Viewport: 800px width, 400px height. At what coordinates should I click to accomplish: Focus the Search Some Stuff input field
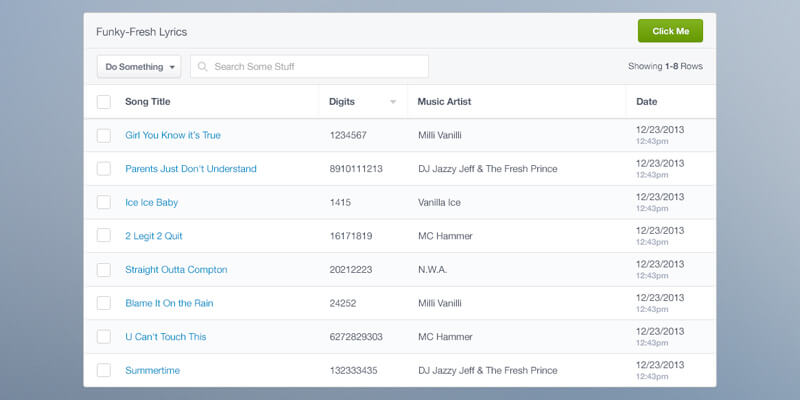pos(315,67)
